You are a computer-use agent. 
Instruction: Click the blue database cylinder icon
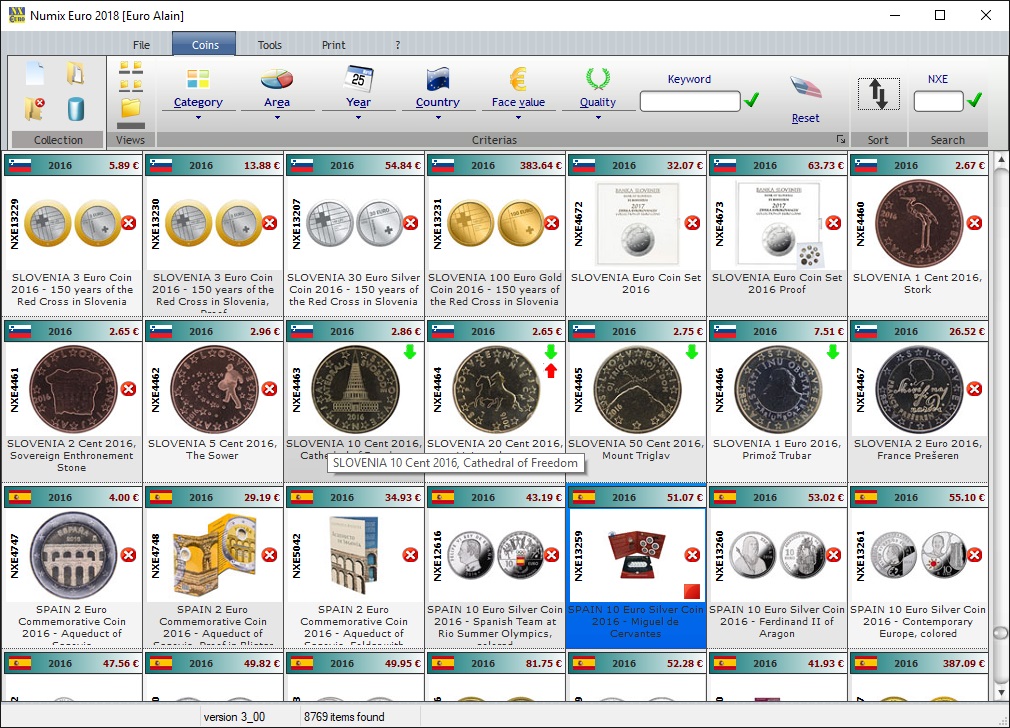click(75, 108)
